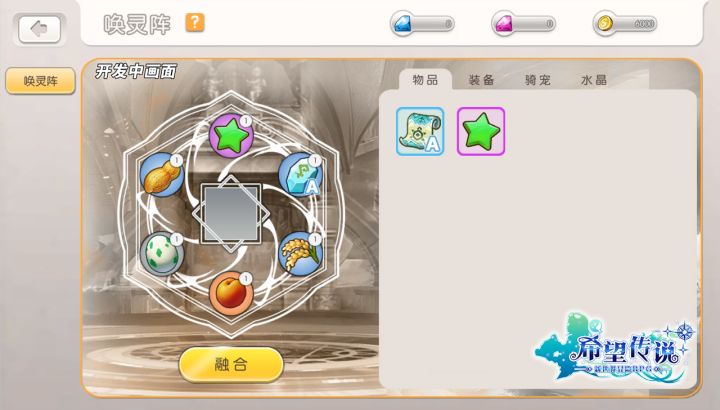
Task: Choose the A-rank scroll in inventory
Action: (420, 131)
